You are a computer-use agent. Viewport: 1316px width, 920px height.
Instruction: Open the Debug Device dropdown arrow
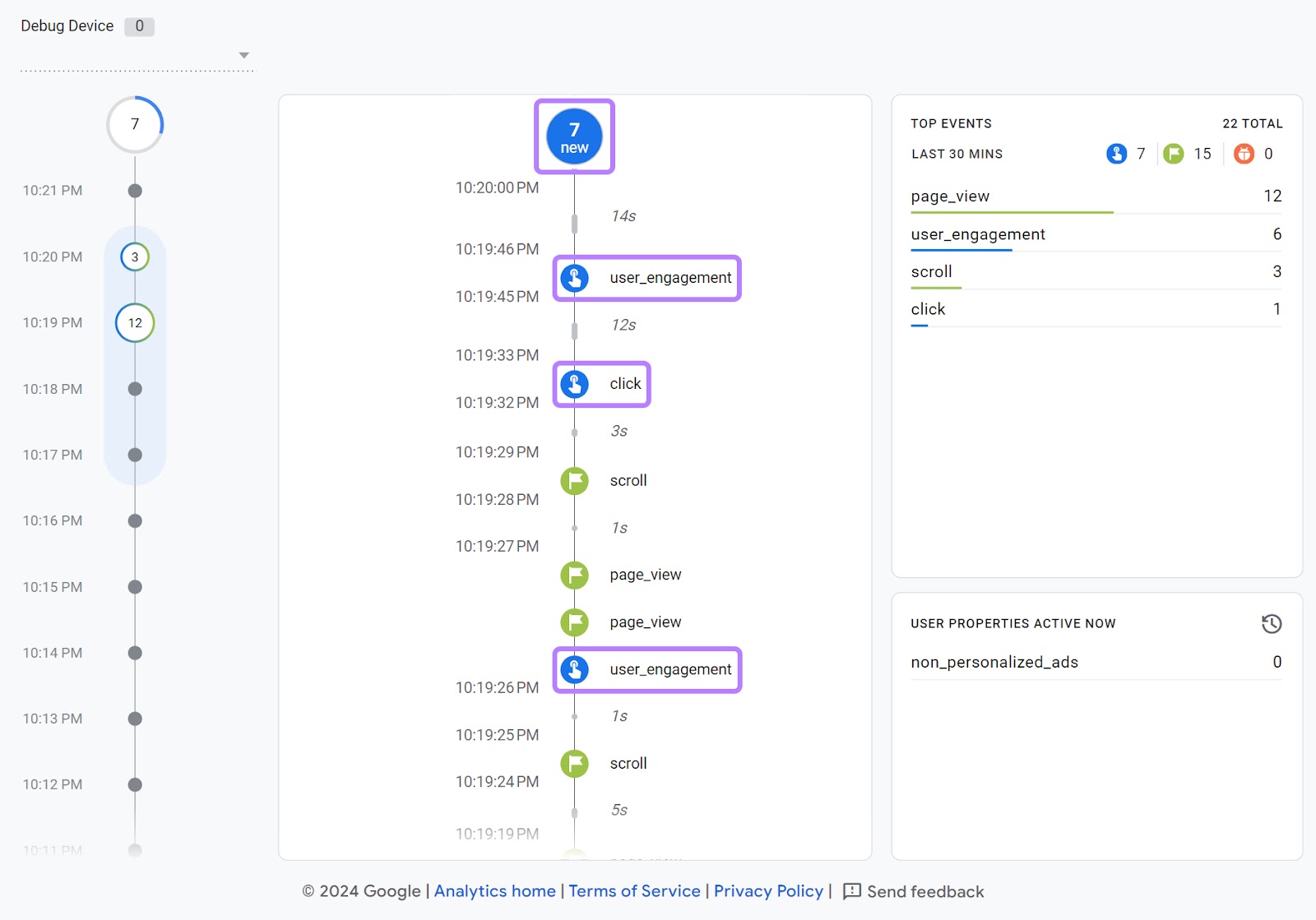tap(244, 54)
